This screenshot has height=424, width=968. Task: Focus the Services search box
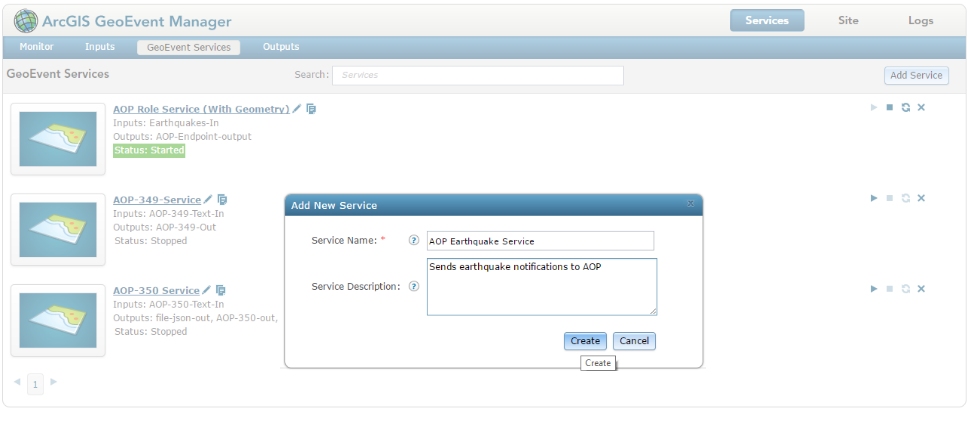[x=478, y=75]
